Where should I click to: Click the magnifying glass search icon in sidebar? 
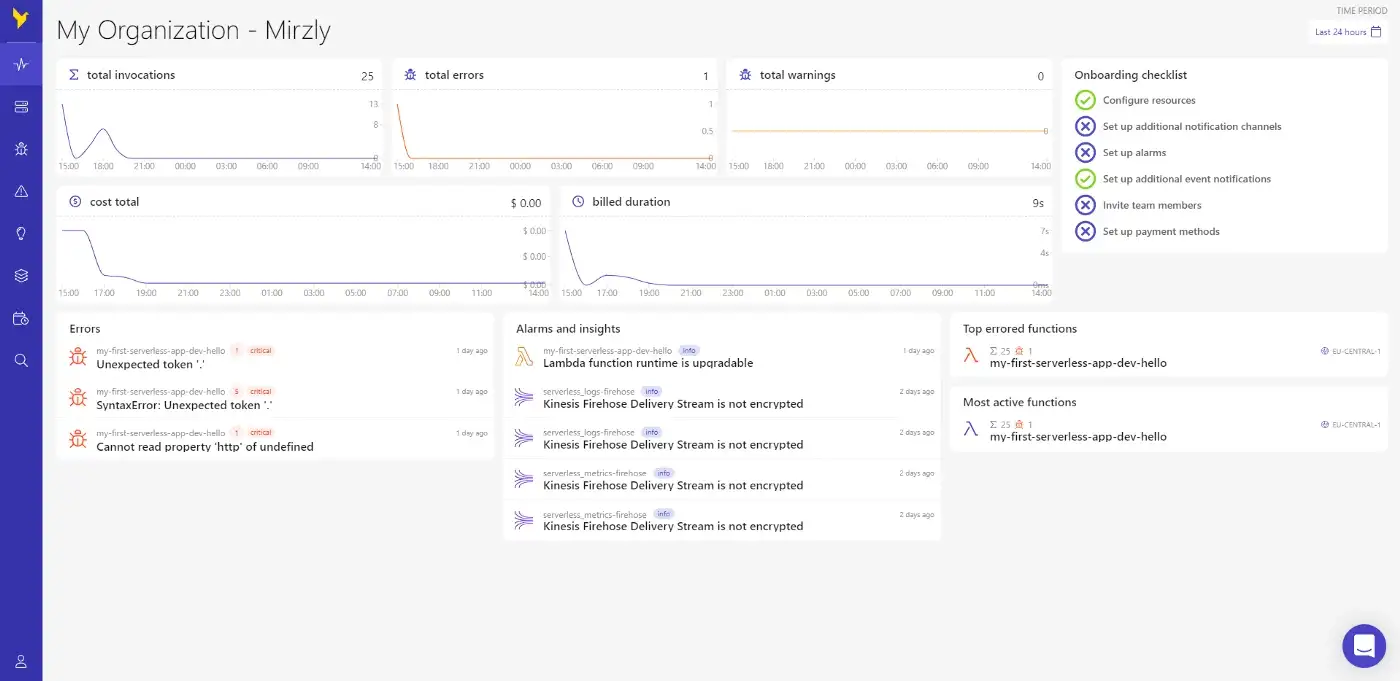21,360
